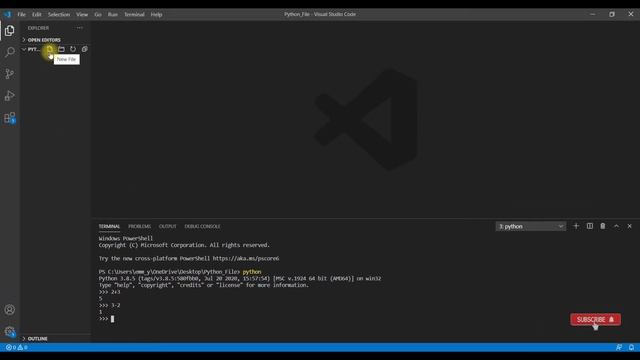The height and width of the screenshot is (360, 640).
Task: Open the https://aka.ms/pscore6 link in terminal
Action: [x=246, y=258]
